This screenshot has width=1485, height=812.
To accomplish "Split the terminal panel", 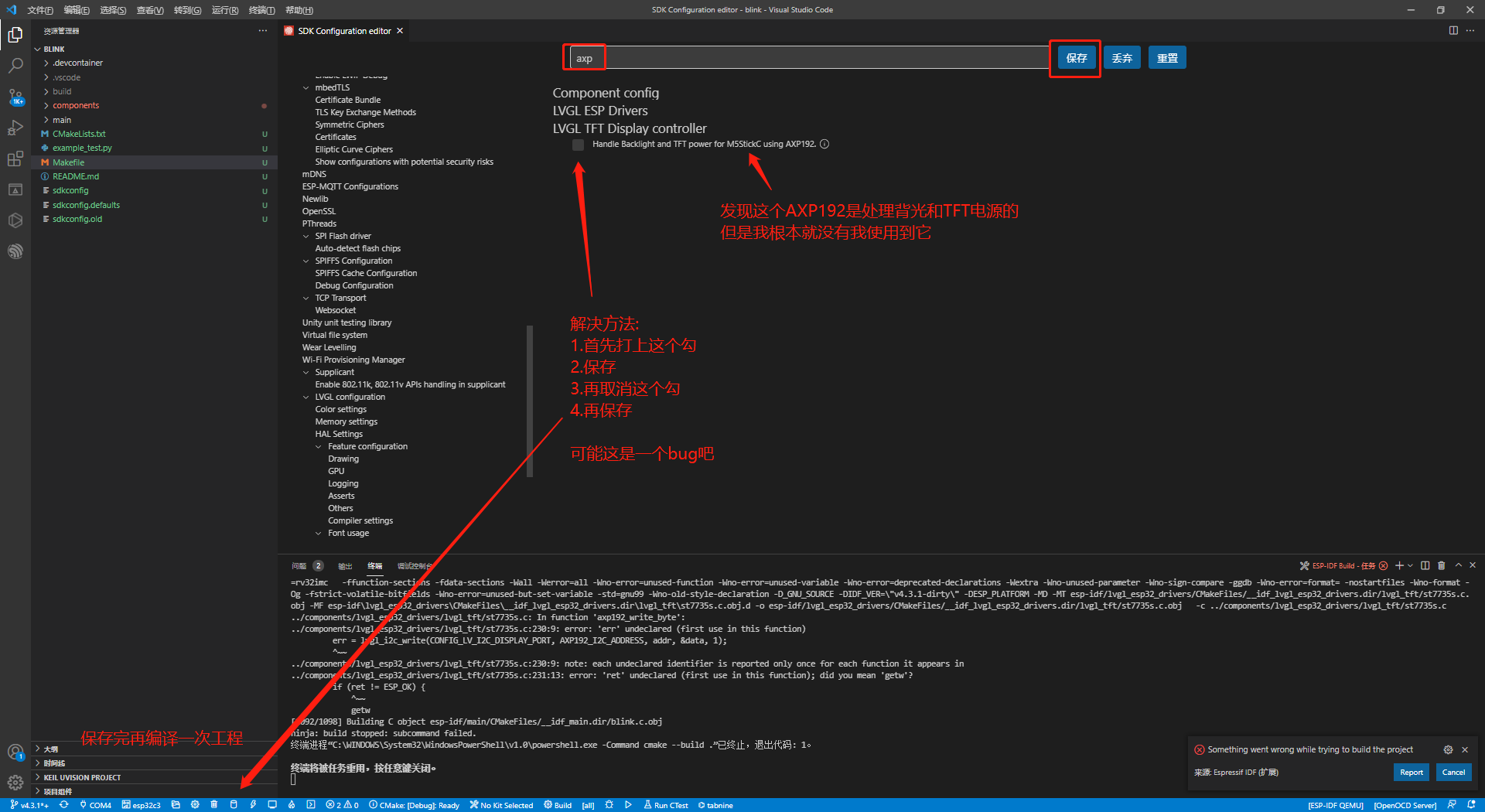I will click(x=1425, y=565).
